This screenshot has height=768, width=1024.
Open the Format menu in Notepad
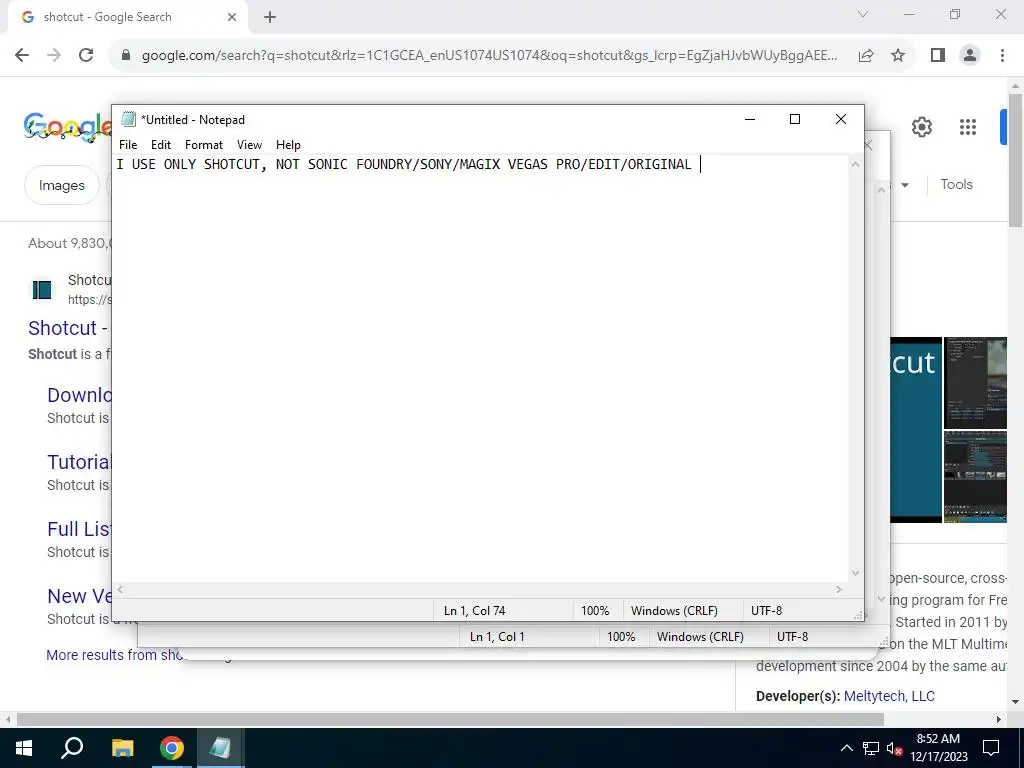click(204, 145)
